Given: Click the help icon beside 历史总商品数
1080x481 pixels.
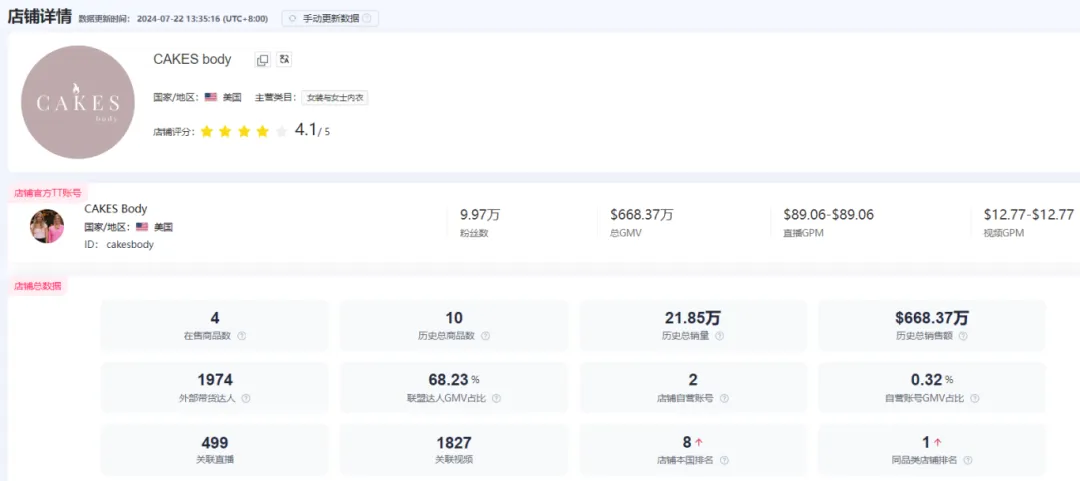Looking at the screenshot, I should [x=486, y=336].
